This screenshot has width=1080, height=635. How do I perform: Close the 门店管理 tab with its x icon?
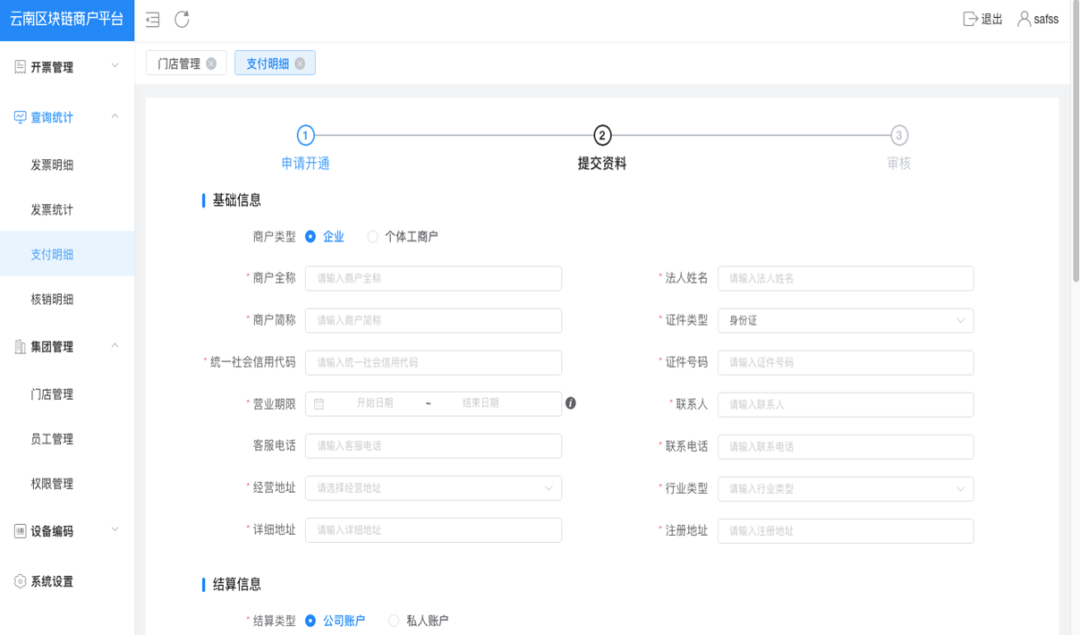pyautogui.click(x=211, y=63)
